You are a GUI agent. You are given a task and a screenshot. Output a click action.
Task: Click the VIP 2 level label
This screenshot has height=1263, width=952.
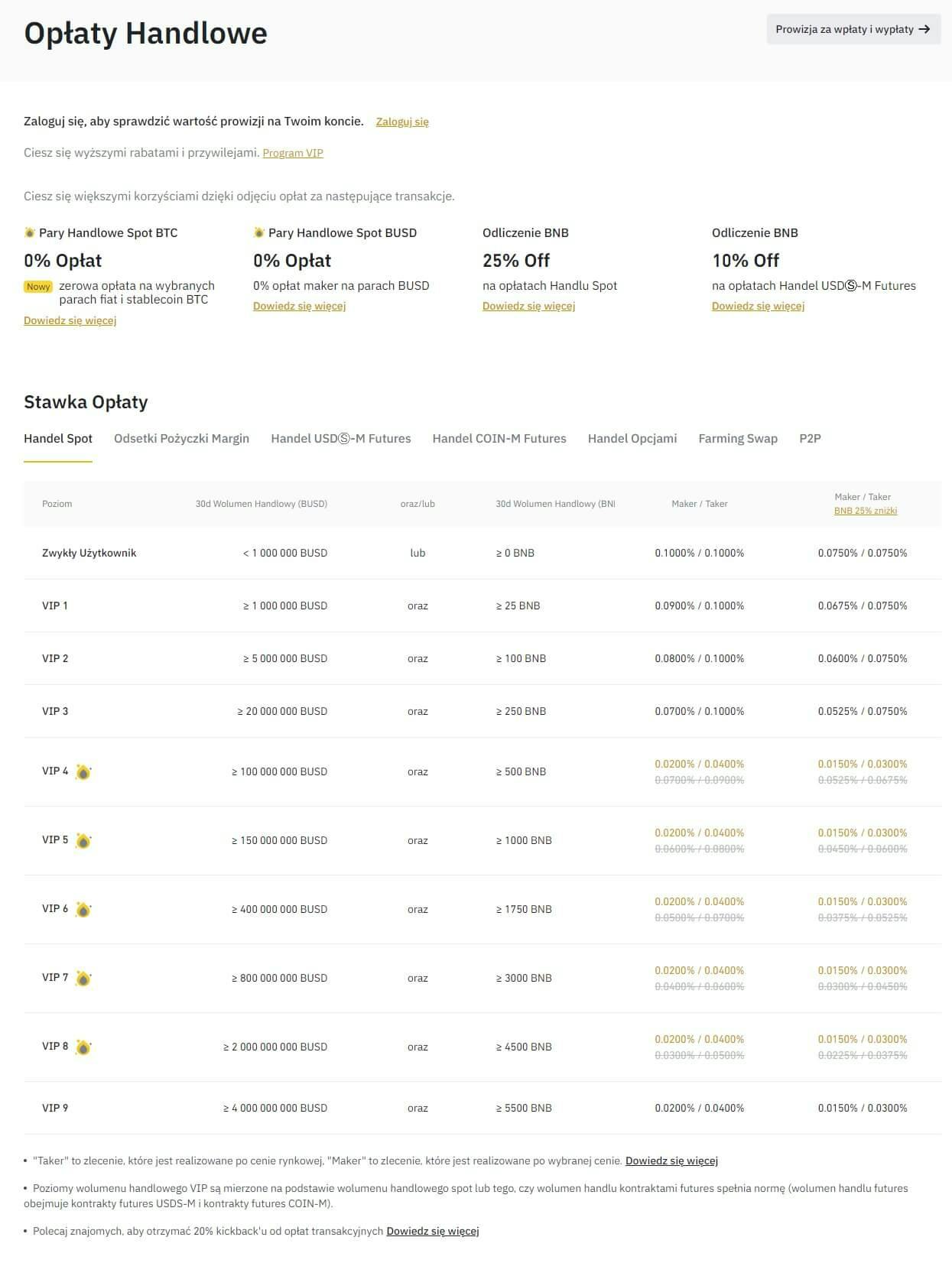point(55,658)
